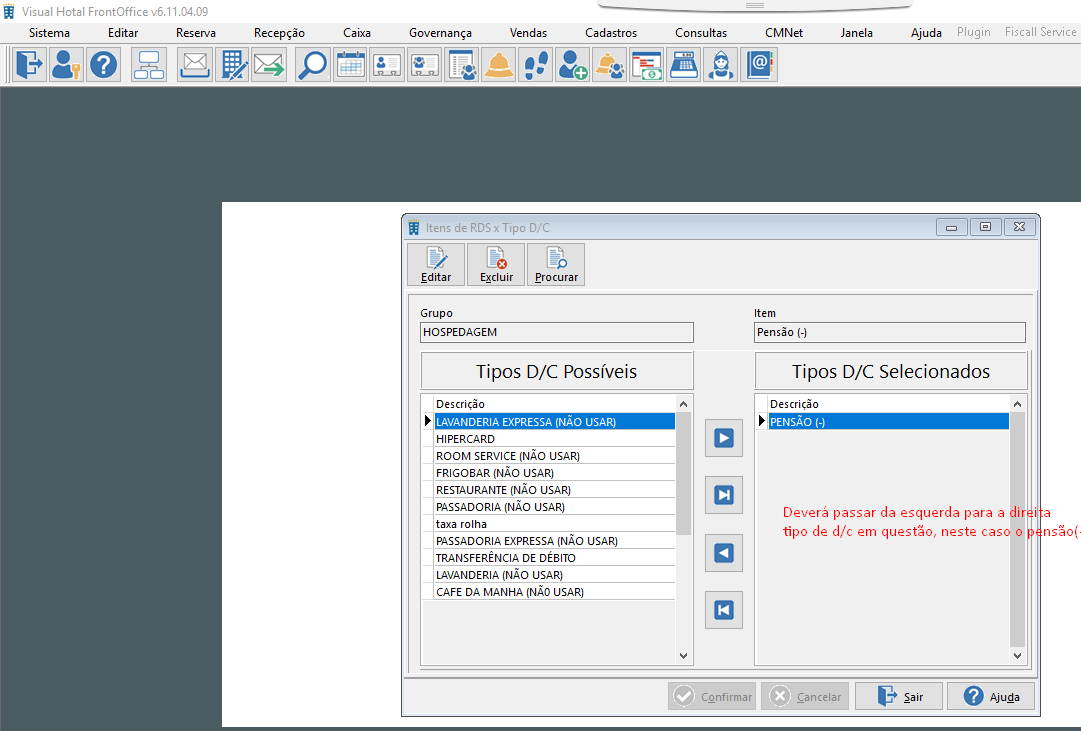Click the Confirmar button

[x=712, y=697]
